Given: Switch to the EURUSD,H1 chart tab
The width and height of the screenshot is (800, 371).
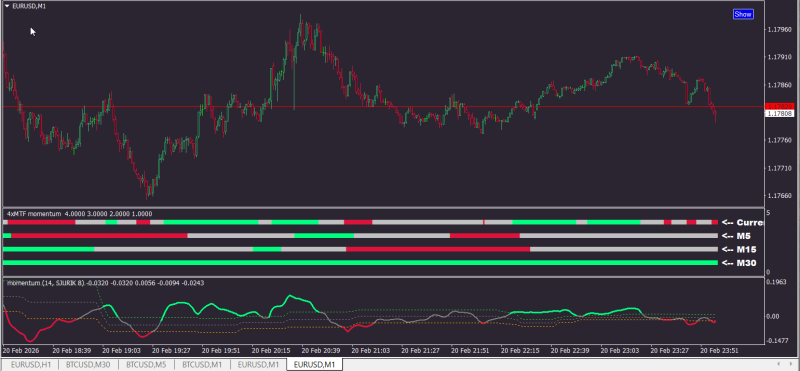Looking at the screenshot, I should [x=30, y=365].
